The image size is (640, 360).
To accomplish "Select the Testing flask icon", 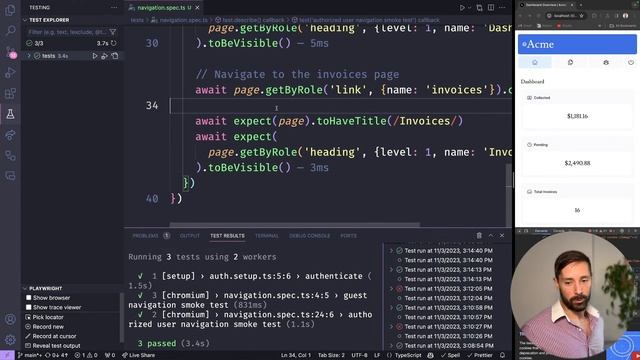I will pyautogui.click(x=10, y=114).
